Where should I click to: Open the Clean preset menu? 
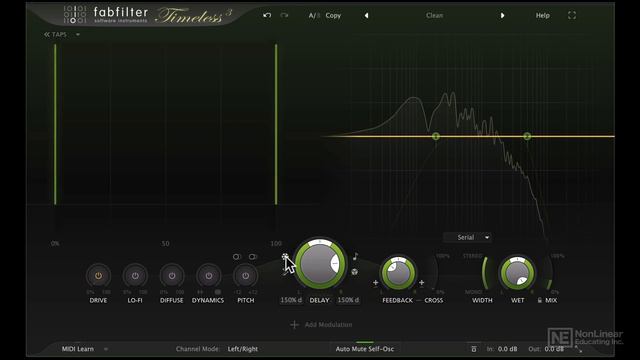[x=434, y=16]
